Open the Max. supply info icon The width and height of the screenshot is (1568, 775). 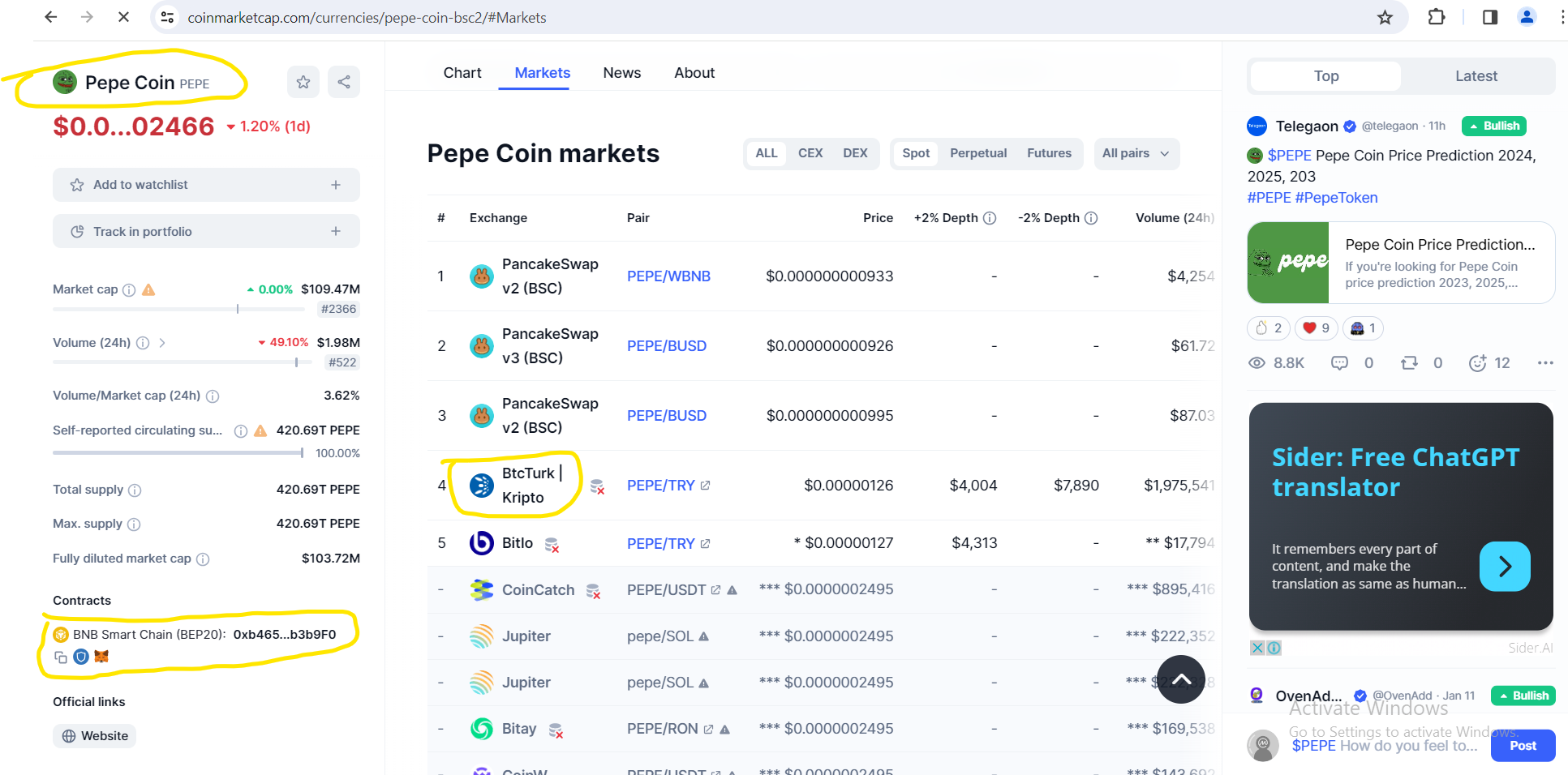pos(134,525)
